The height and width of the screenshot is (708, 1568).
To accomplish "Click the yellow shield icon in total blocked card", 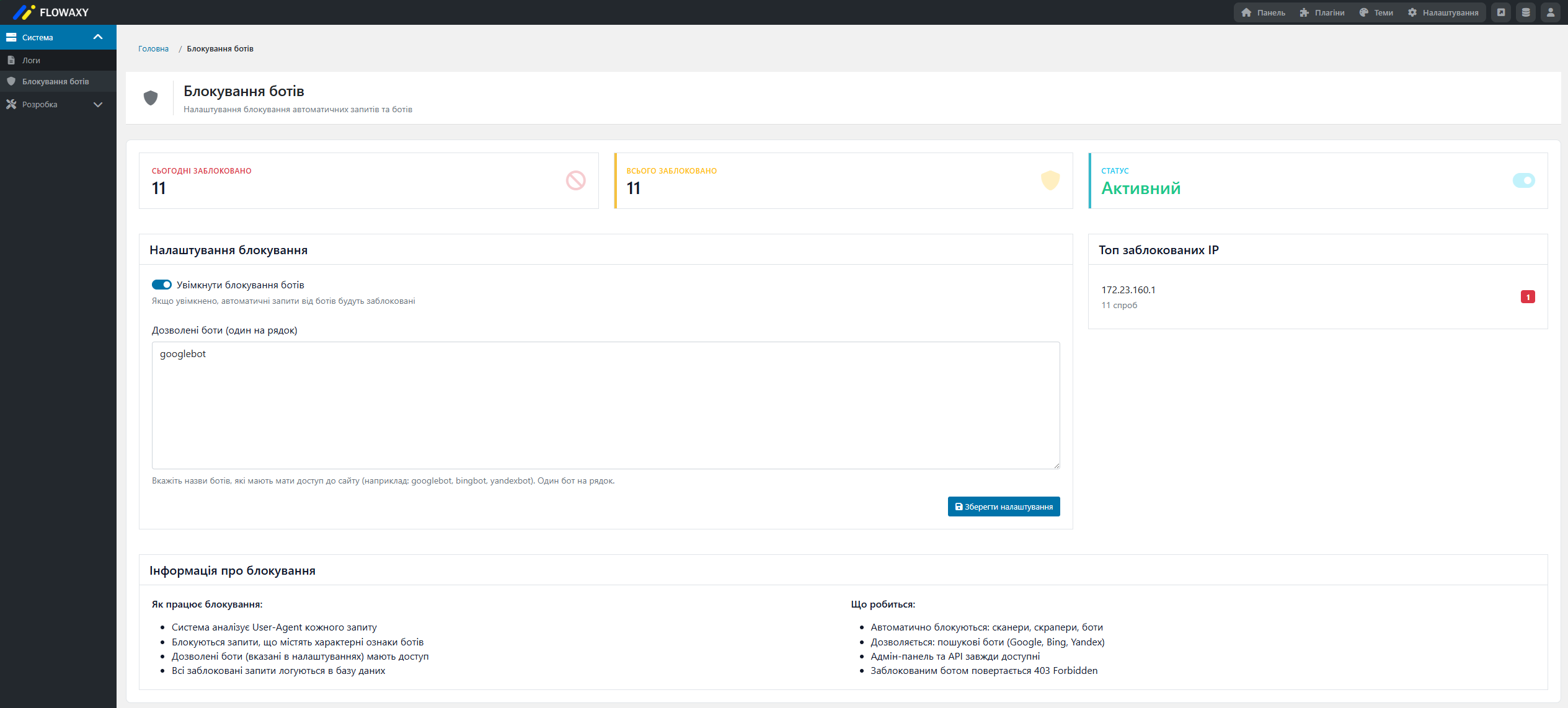I will pos(1050,180).
